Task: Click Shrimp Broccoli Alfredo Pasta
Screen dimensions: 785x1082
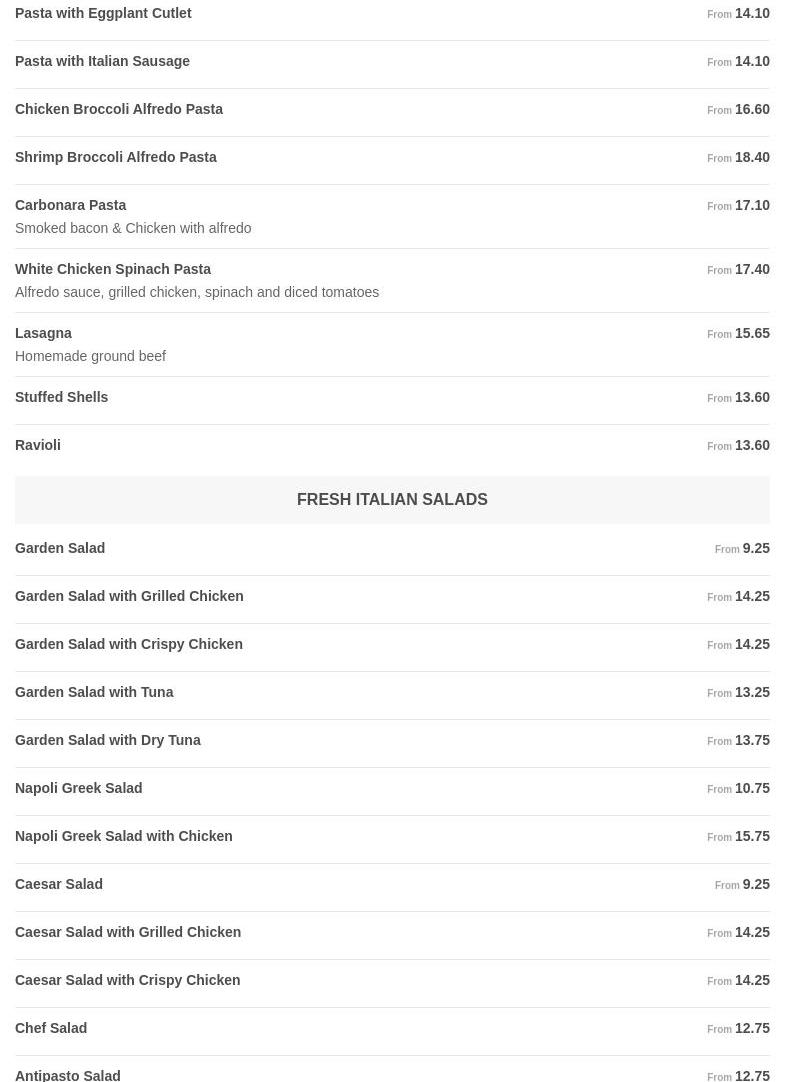Action: coord(116,158)
